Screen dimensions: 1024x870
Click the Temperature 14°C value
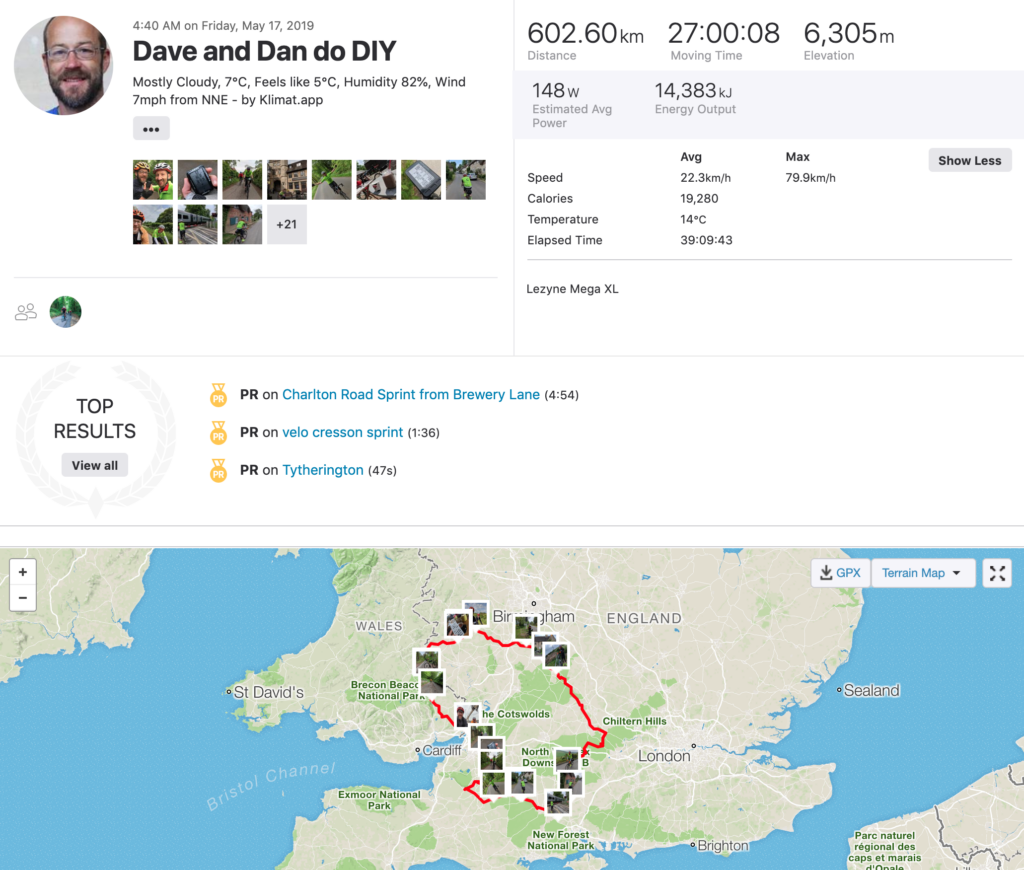point(693,219)
